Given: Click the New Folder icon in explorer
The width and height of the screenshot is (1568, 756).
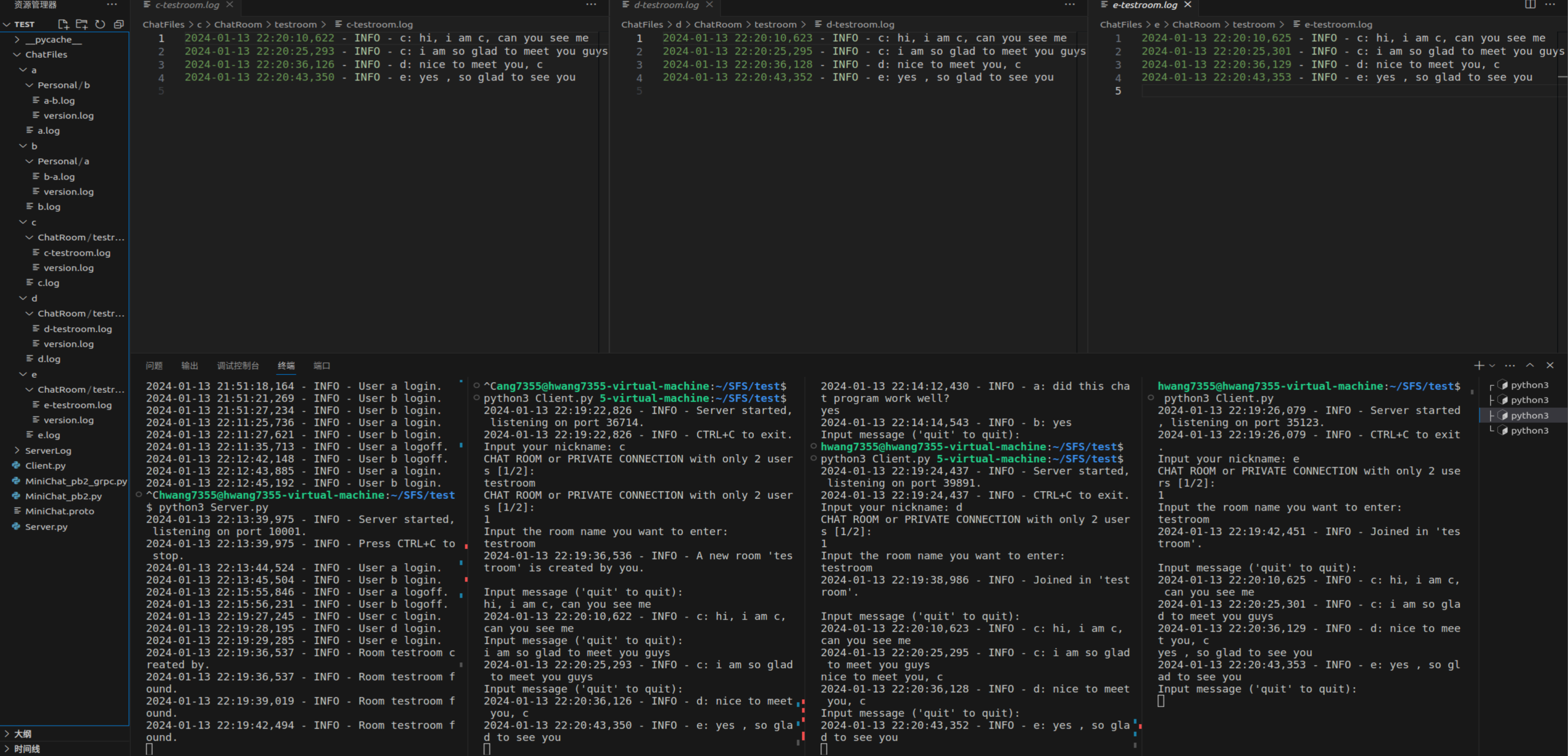Looking at the screenshot, I should pyautogui.click(x=82, y=24).
